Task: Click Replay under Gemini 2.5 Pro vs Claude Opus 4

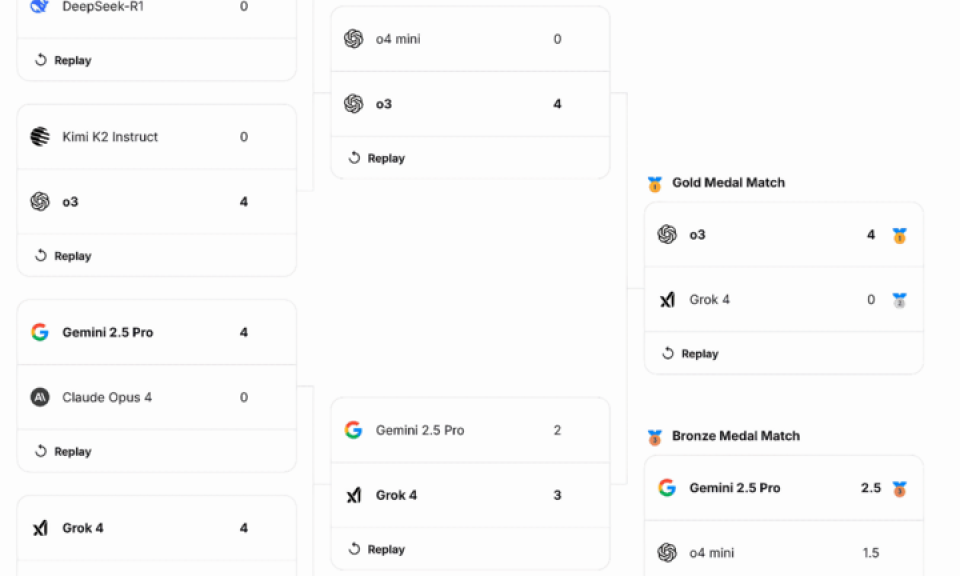Action: (x=64, y=452)
